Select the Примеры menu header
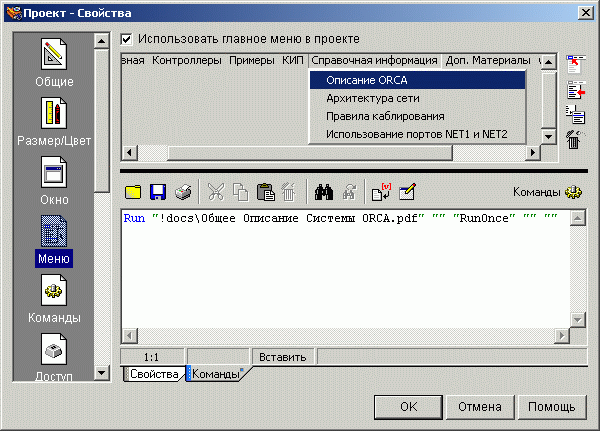600x431 pixels. tap(252, 60)
